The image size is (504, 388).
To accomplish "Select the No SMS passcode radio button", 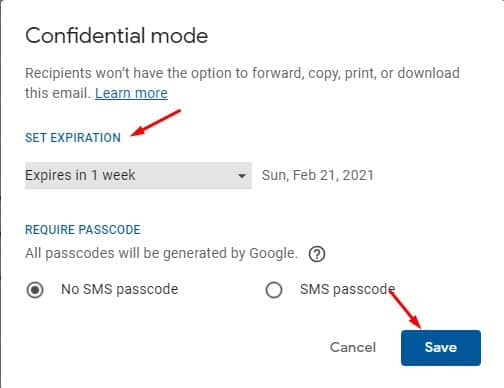I will [x=35, y=290].
